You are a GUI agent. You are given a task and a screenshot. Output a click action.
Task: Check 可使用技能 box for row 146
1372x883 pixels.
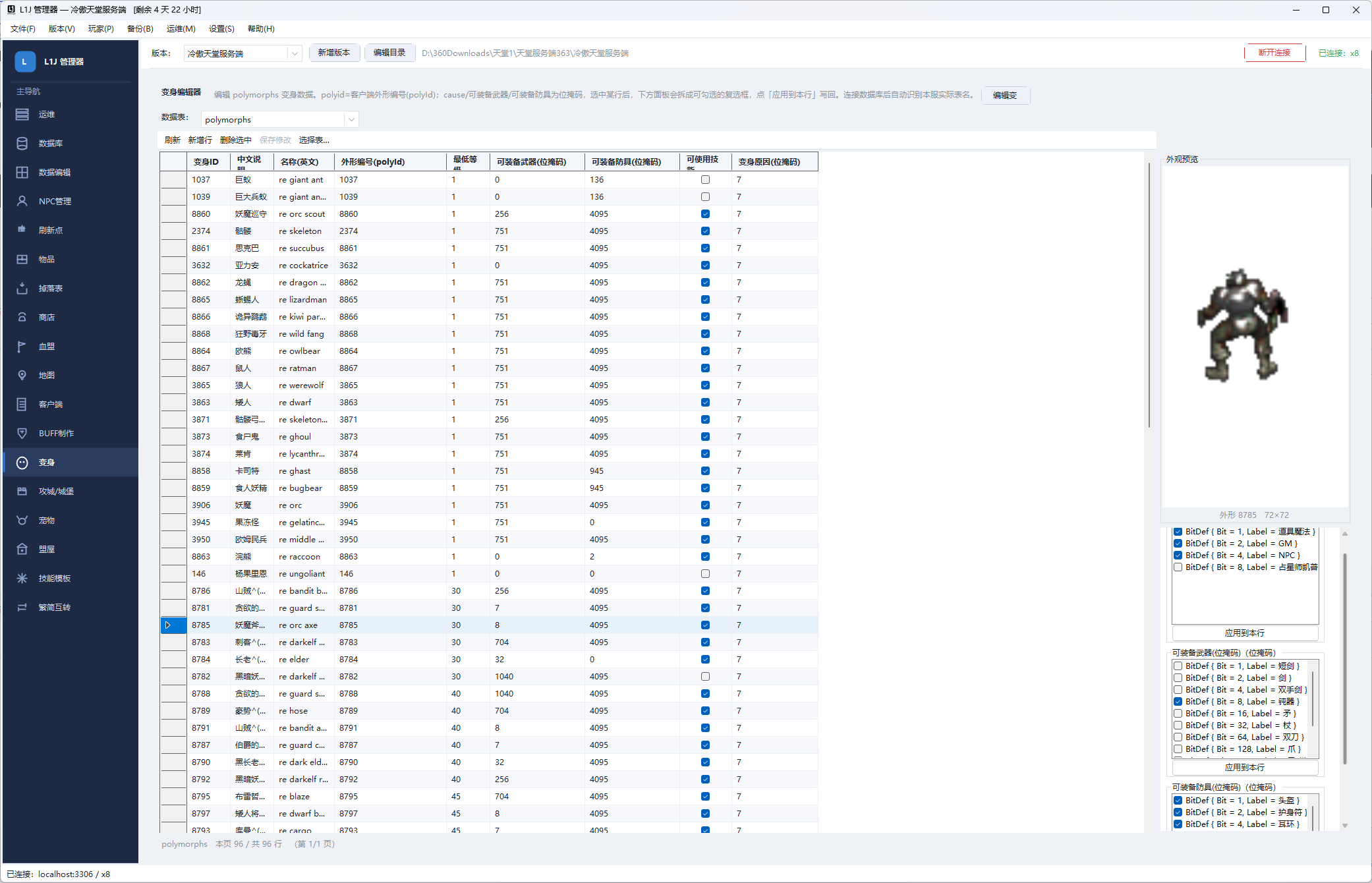point(705,574)
